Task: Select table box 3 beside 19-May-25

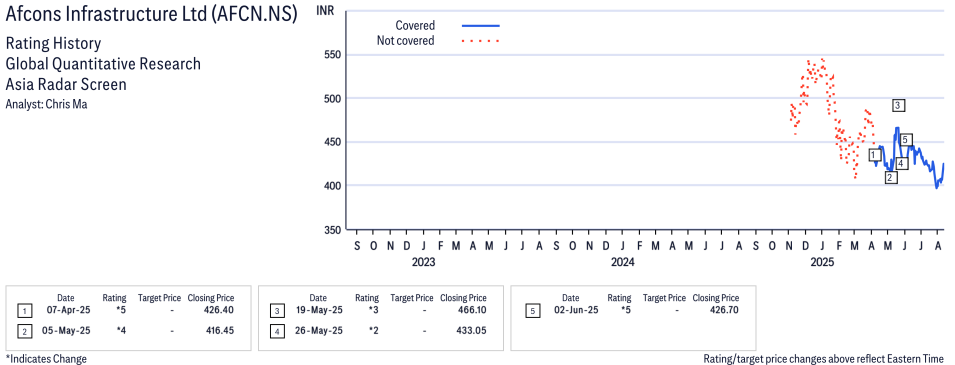Action: pos(277,311)
